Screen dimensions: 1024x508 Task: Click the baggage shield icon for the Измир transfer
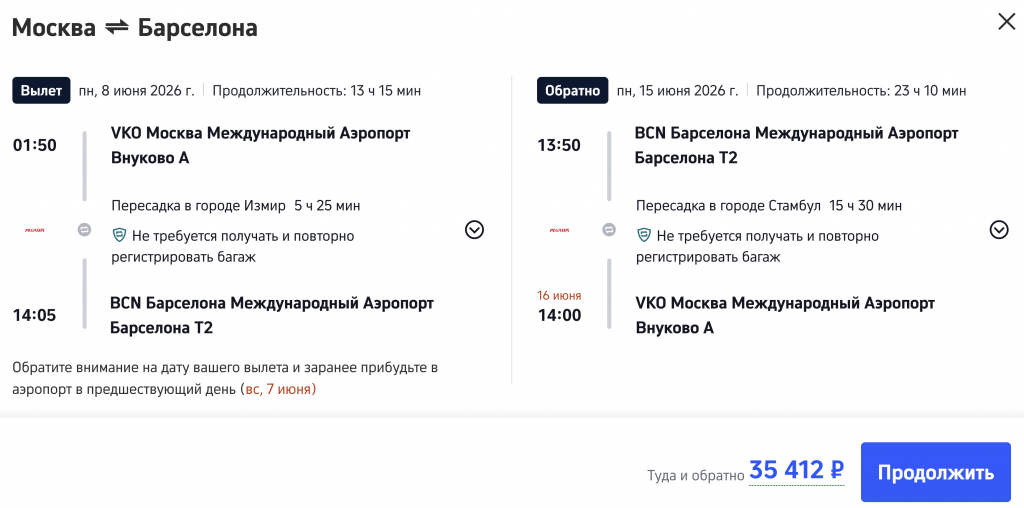(119, 236)
